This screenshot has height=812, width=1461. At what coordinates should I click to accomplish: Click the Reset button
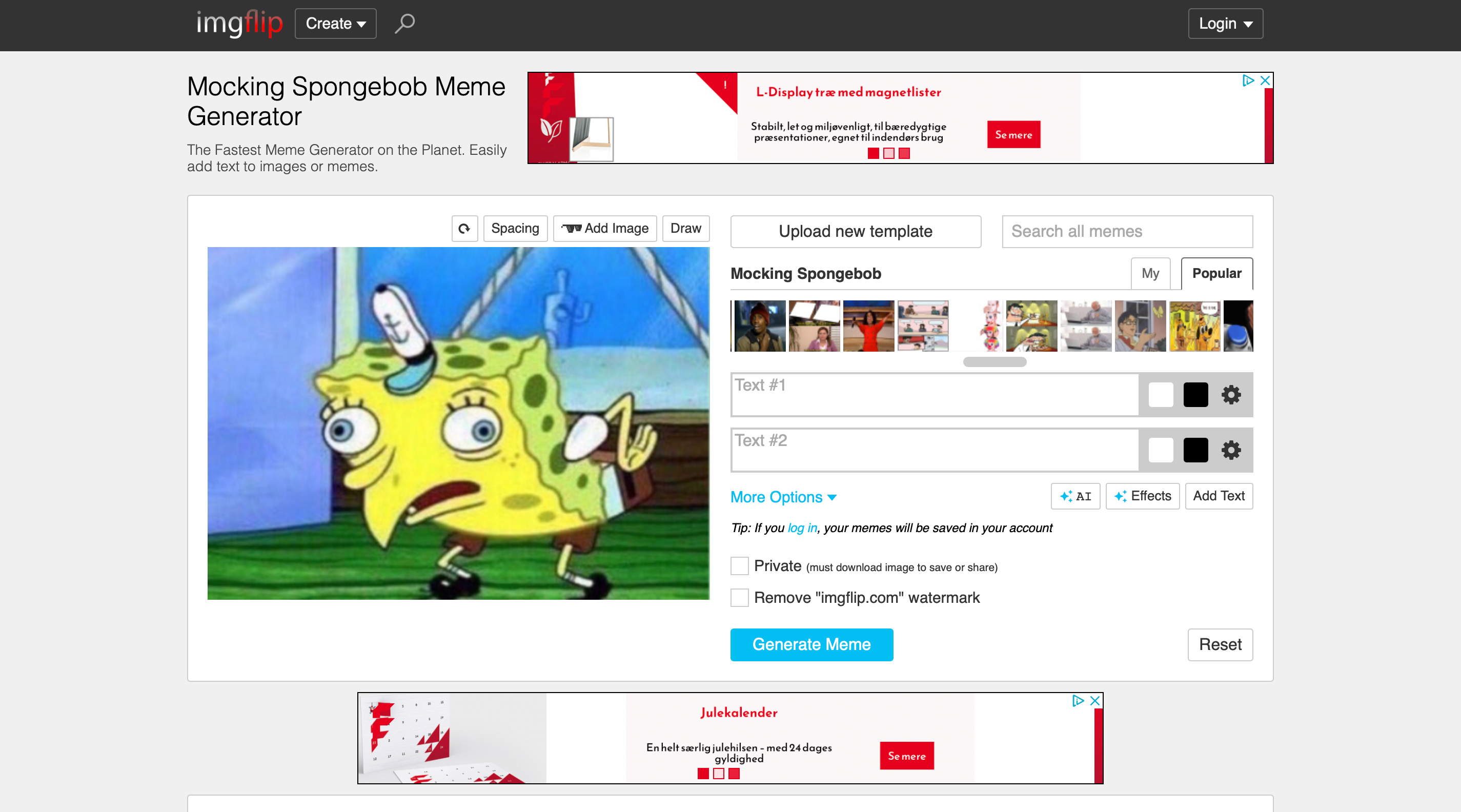point(1221,645)
